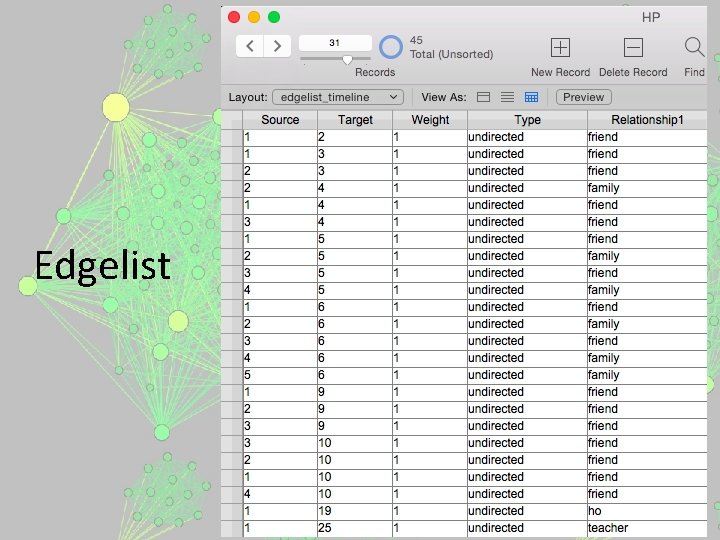This screenshot has width=720, height=540.
Task: Click row selector of first record
Action: click(232, 137)
